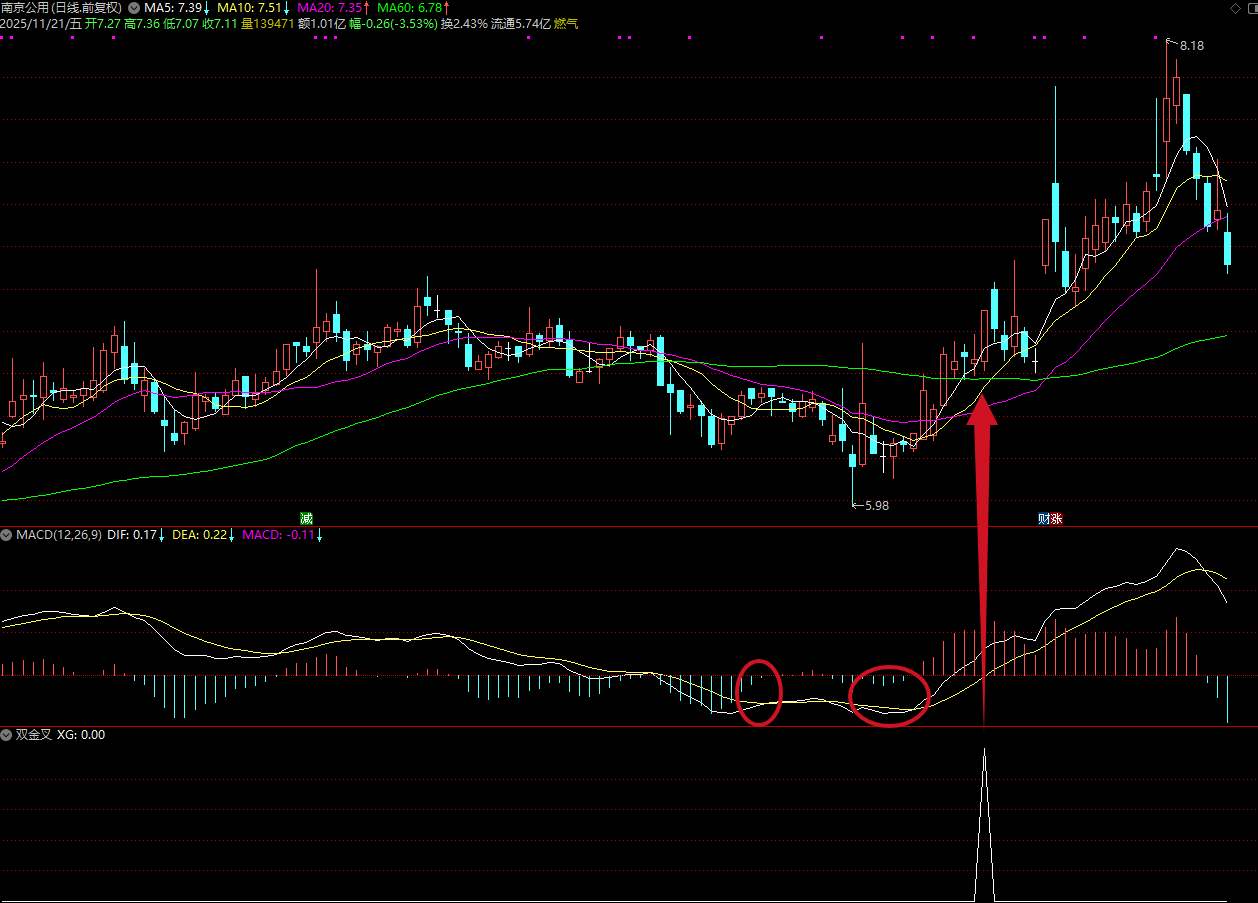
Task: Click the 燃气 sector link
Action: pyautogui.click(x=566, y=23)
